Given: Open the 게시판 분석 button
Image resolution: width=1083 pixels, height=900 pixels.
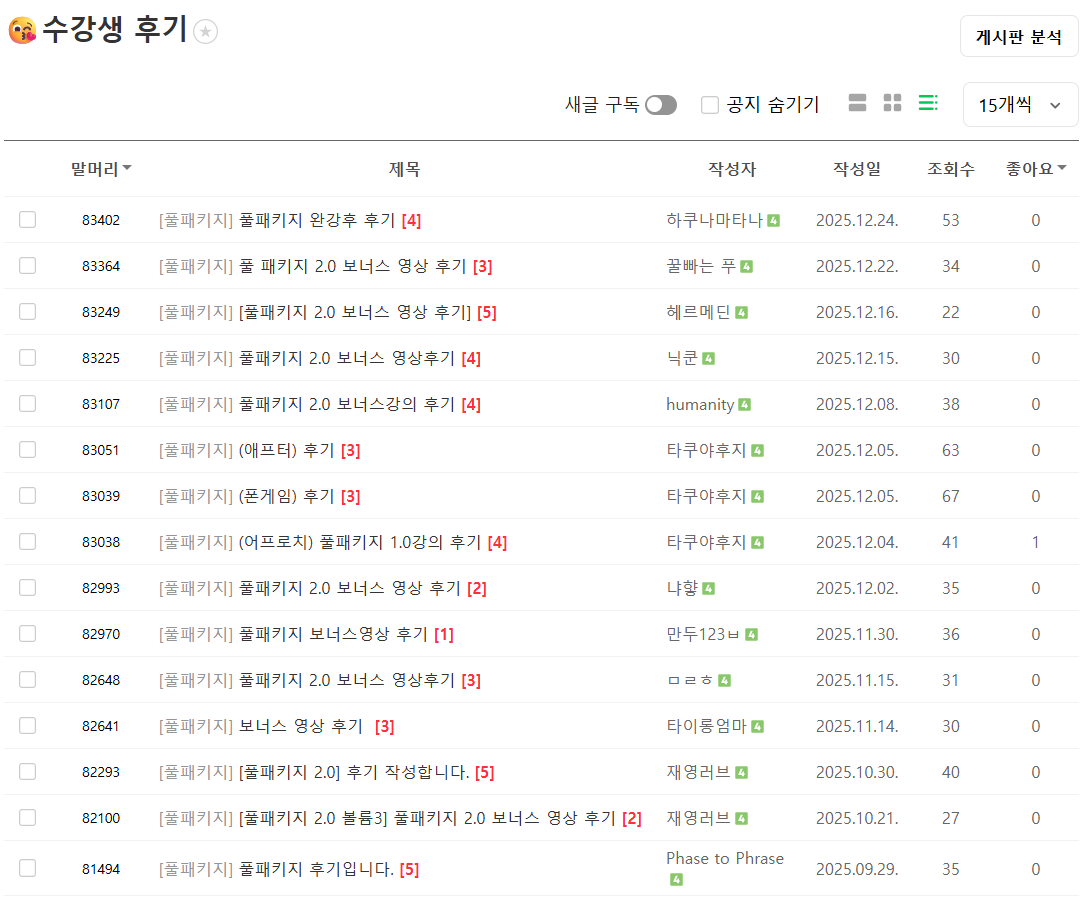Looking at the screenshot, I should pos(1019,37).
